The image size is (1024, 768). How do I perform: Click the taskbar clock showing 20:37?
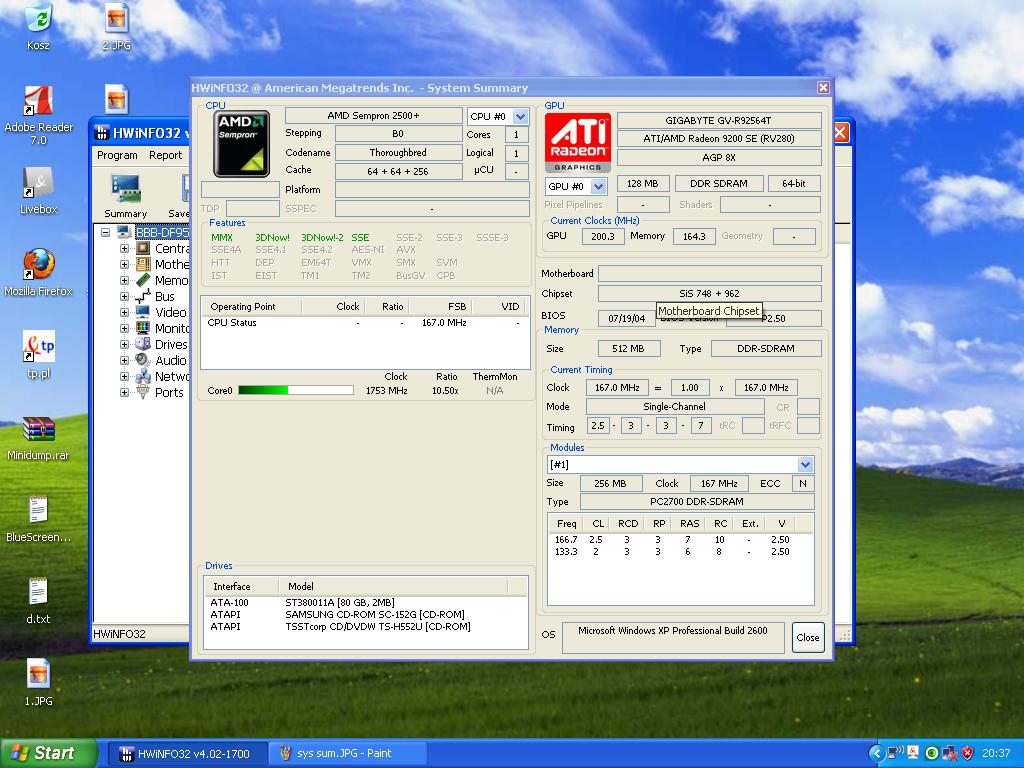996,754
